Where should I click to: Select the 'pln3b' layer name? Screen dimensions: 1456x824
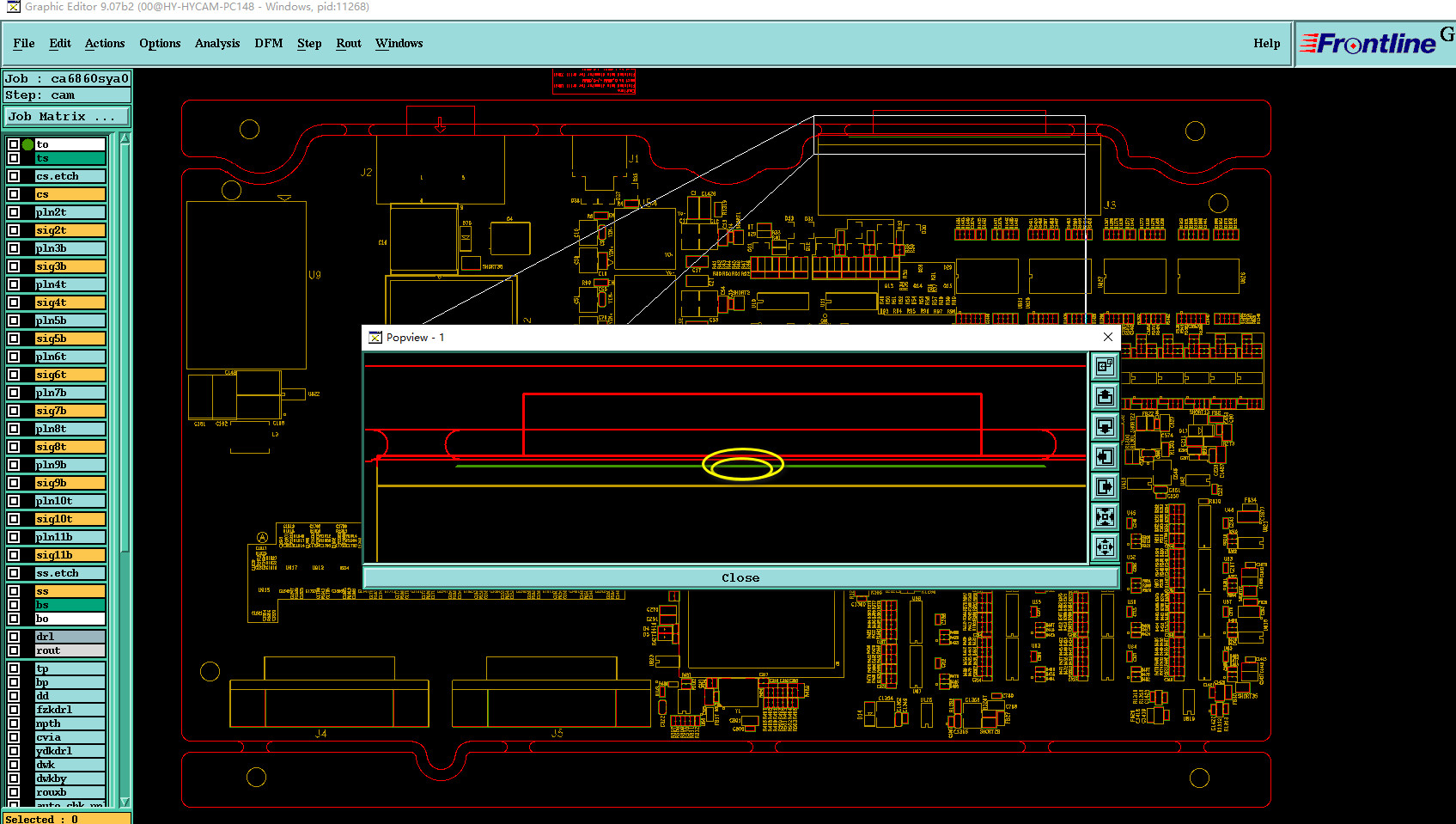(70, 248)
